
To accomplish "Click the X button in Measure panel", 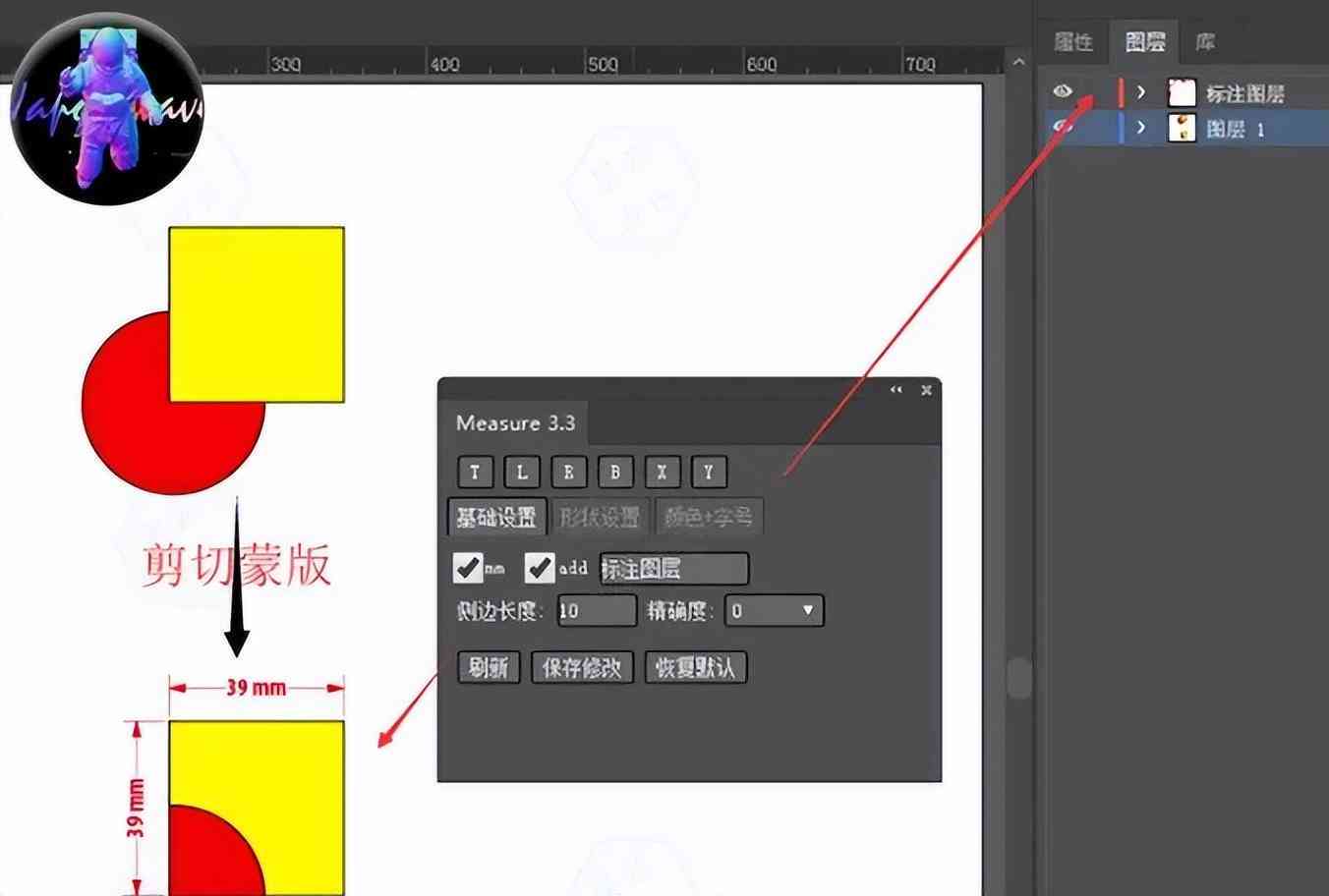I will pos(662,473).
